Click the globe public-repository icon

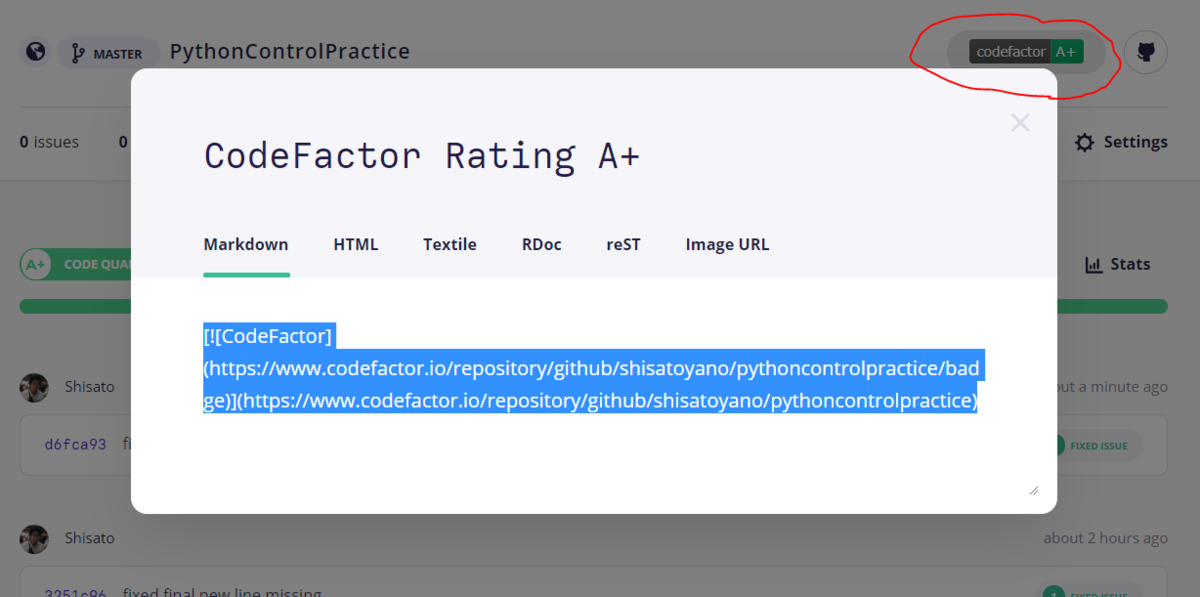pos(35,52)
